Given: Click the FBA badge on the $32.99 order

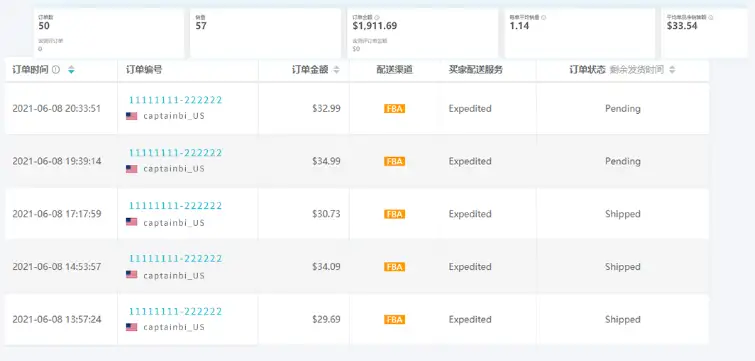Looking at the screenshot, I should pos(394,109).
